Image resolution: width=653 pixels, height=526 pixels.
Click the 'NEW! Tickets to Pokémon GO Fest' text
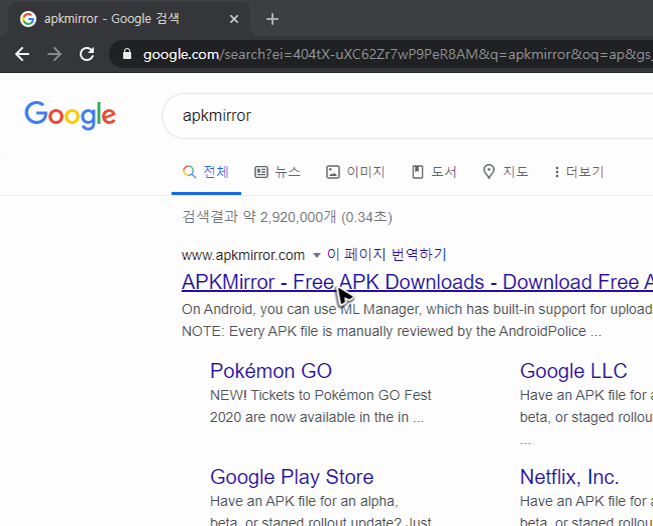(321, 395)
